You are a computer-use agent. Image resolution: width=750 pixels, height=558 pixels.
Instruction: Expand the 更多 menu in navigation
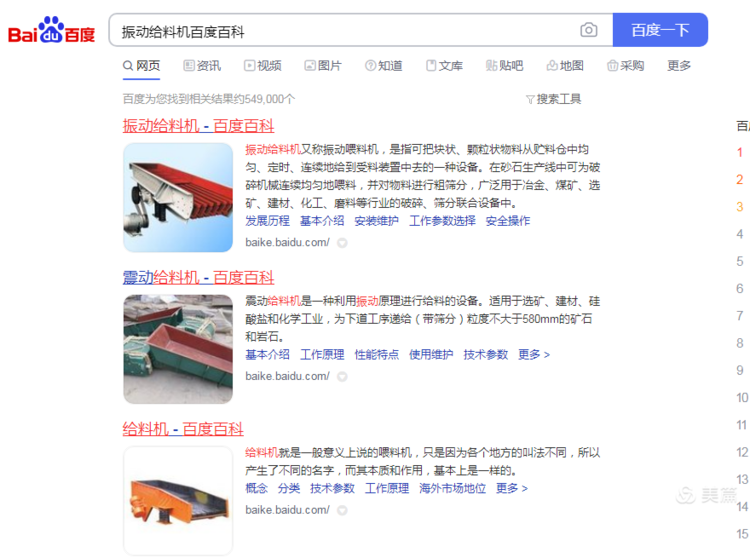[679, 66]
